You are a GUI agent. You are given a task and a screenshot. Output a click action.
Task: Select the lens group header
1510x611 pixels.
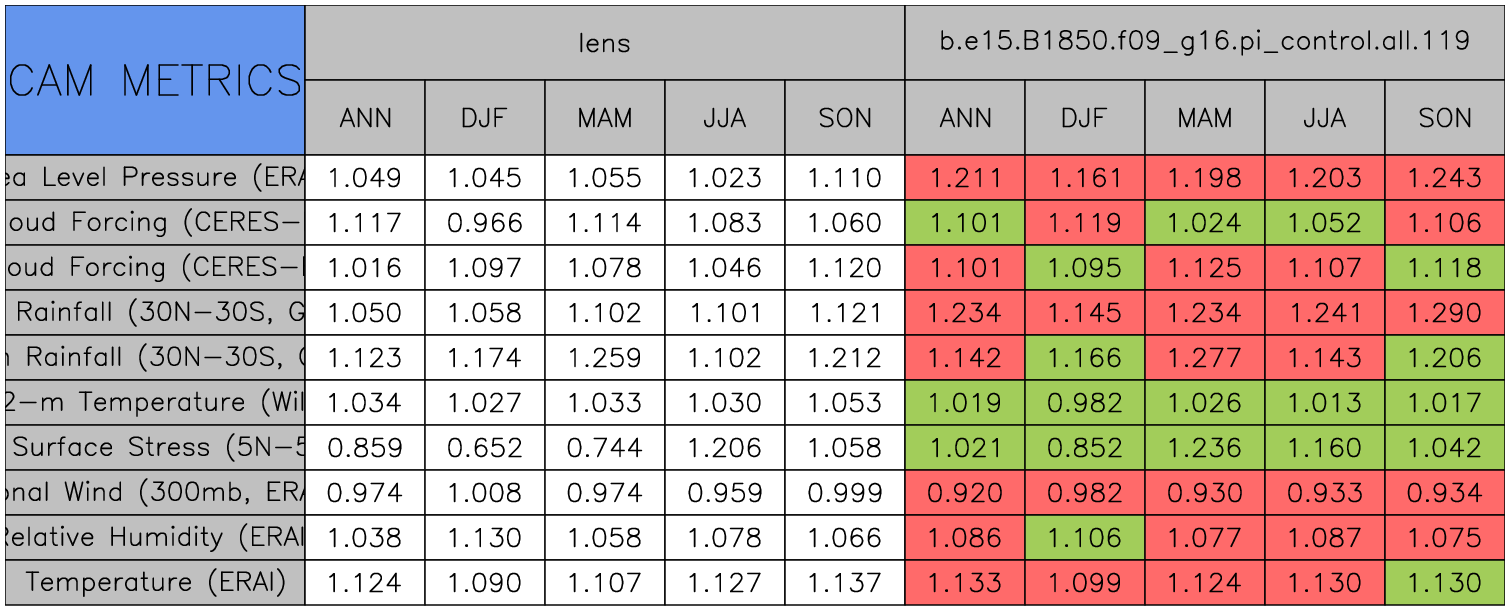(x=604, y=43)
